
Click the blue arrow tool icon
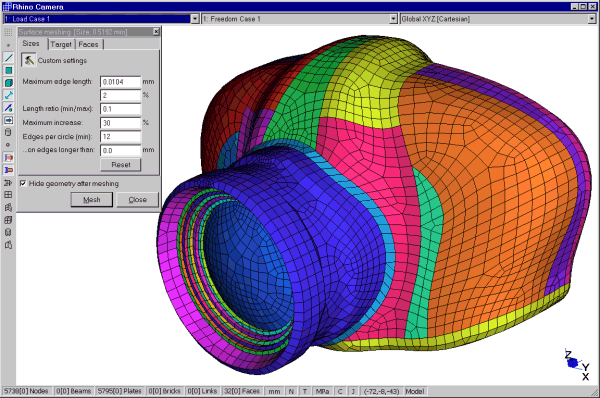point(8,120)
